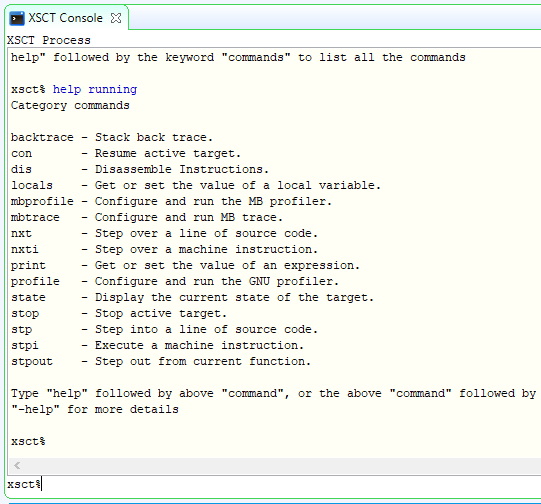Screen dimensions: 541x504
Task: Click the 'mbprofile' command entry
Action: pyautogui.click(x=42, y=201)
